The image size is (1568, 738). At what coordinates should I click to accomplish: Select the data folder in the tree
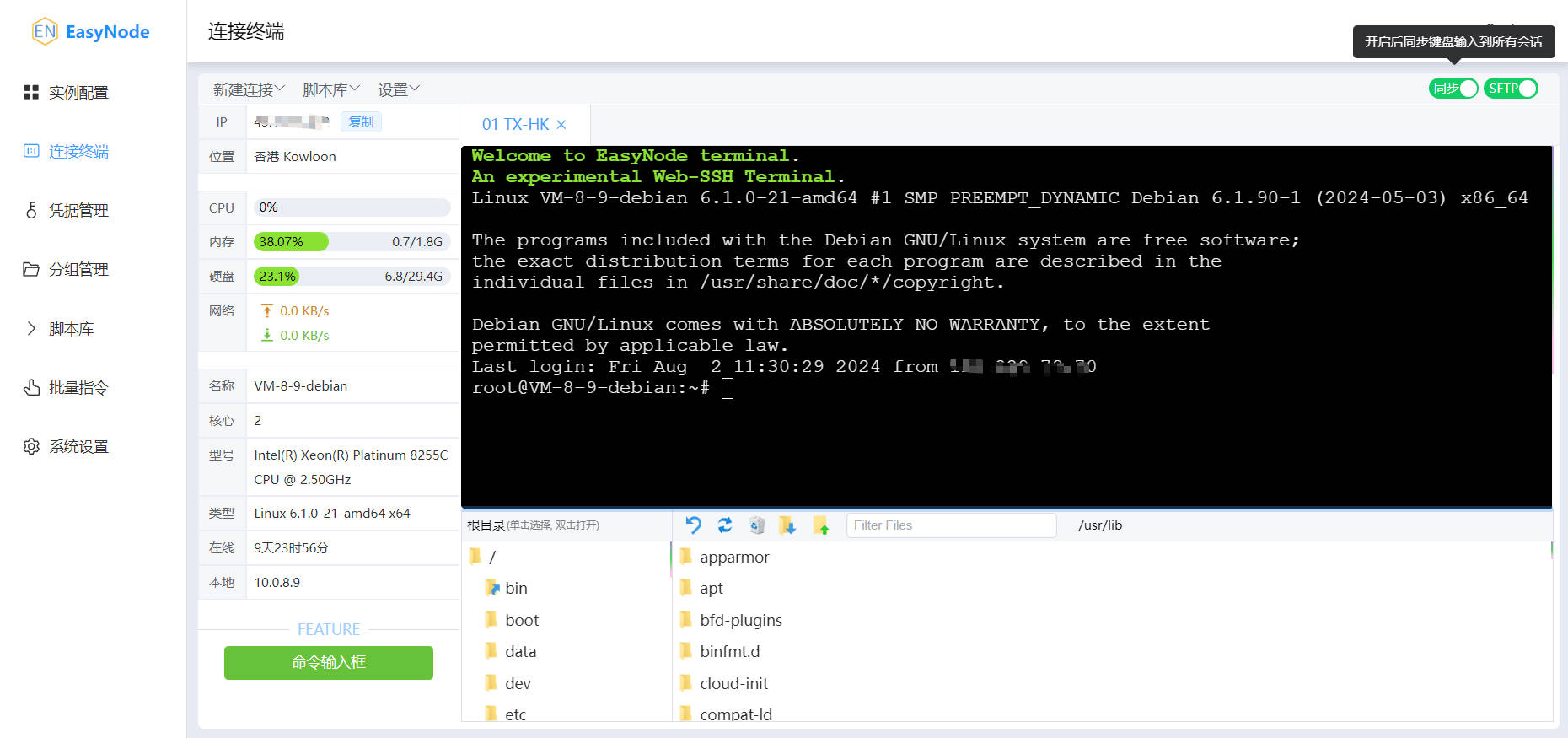pyautogui.click(x=520, y=652)
